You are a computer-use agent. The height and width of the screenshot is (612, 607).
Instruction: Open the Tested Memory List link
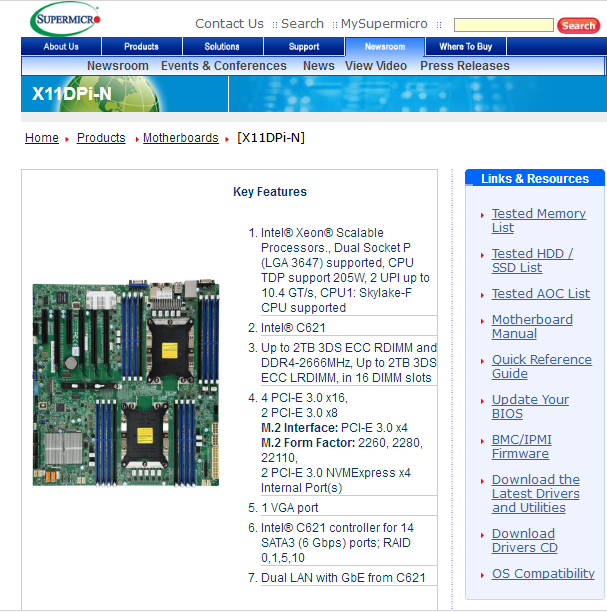538,221
